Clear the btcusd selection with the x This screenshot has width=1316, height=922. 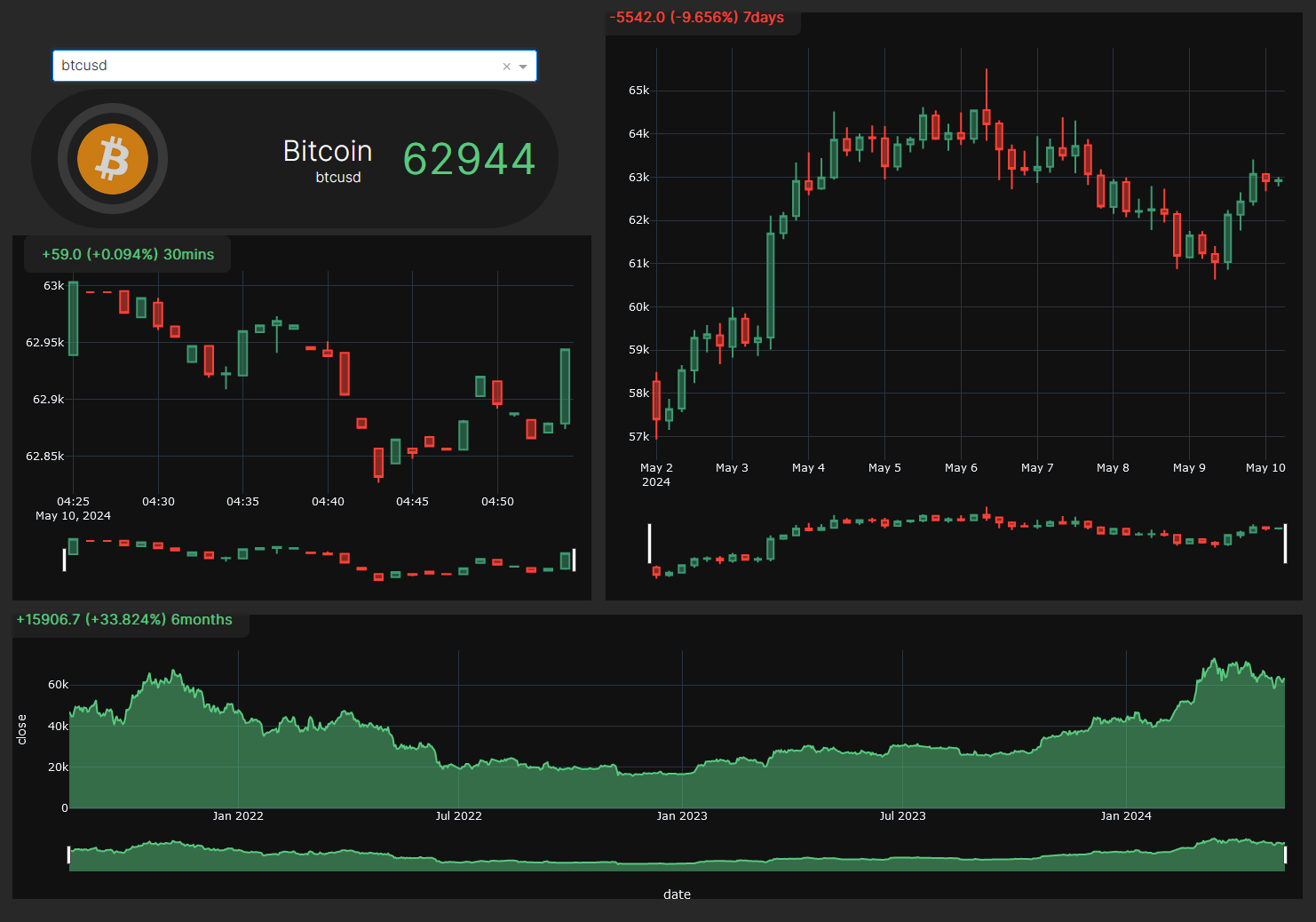[x=506, y=67]
